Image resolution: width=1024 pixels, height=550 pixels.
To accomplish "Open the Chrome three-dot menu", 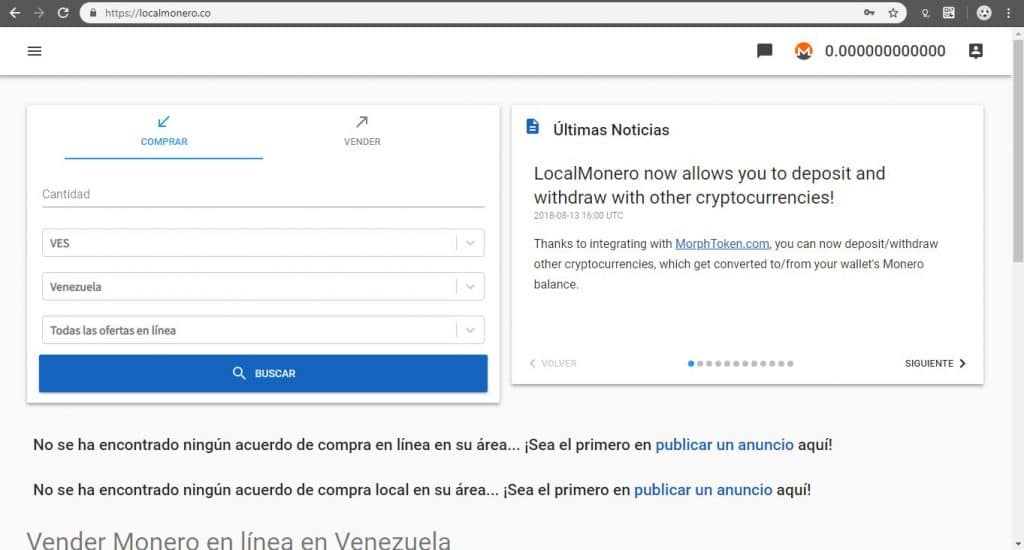I will point(1008,12).
